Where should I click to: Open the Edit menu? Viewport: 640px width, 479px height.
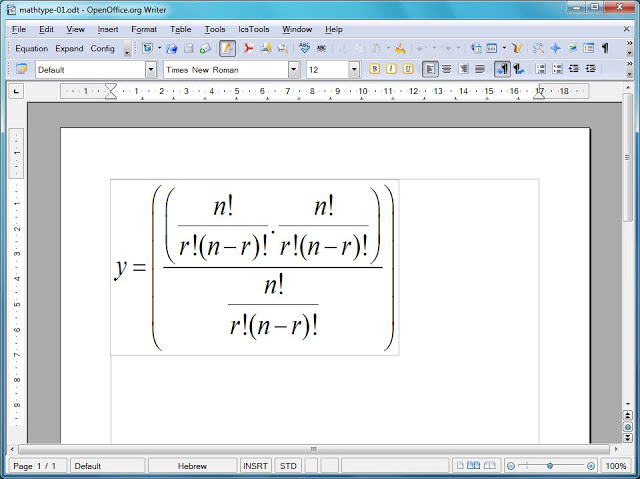click(x=46, y=29)
